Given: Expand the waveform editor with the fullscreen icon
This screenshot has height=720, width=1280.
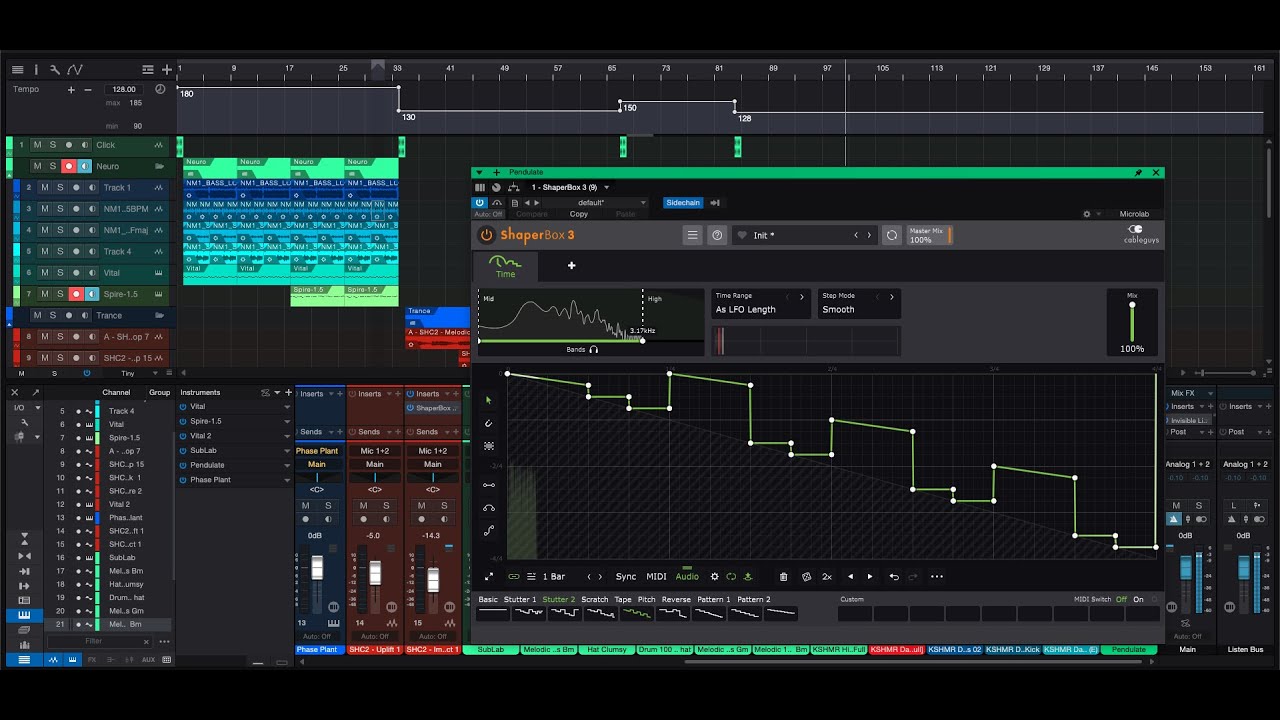Looking at the screenshot, I should [x=489, y=576].
